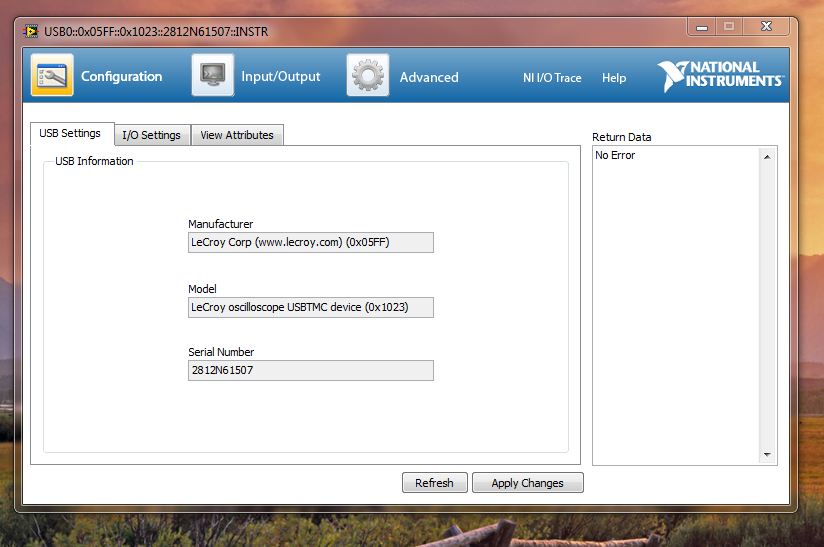The height and width of the screenshot is (547, 824).
Task: Click the Return Data text area
Action: point(676,300)
